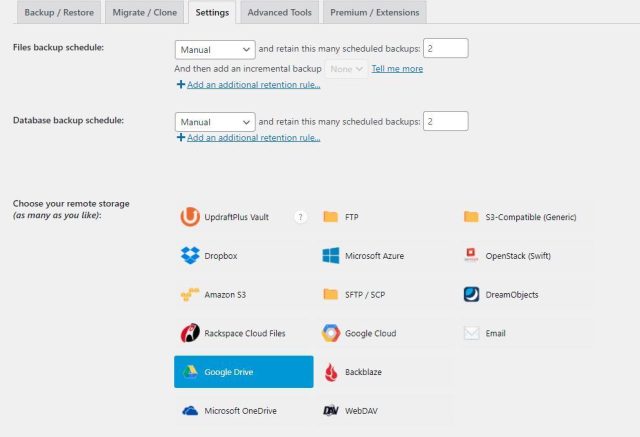Click the Google Drive icon
This screenshot has height=437, width=640.
tap(190, 372)
